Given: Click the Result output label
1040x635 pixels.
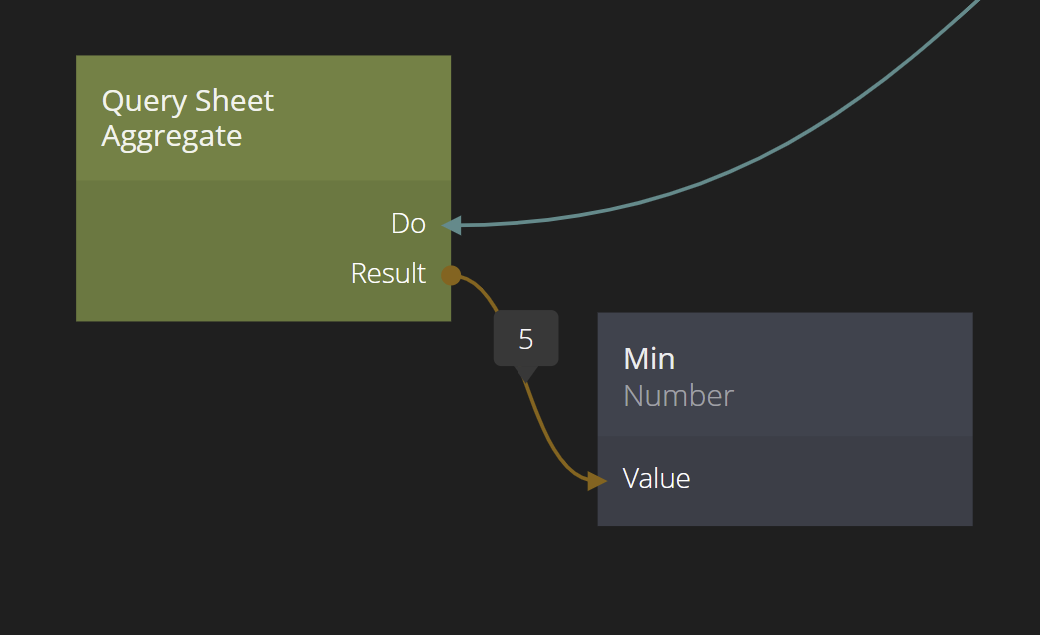Looking at the screenshot, I should (388, 274).
